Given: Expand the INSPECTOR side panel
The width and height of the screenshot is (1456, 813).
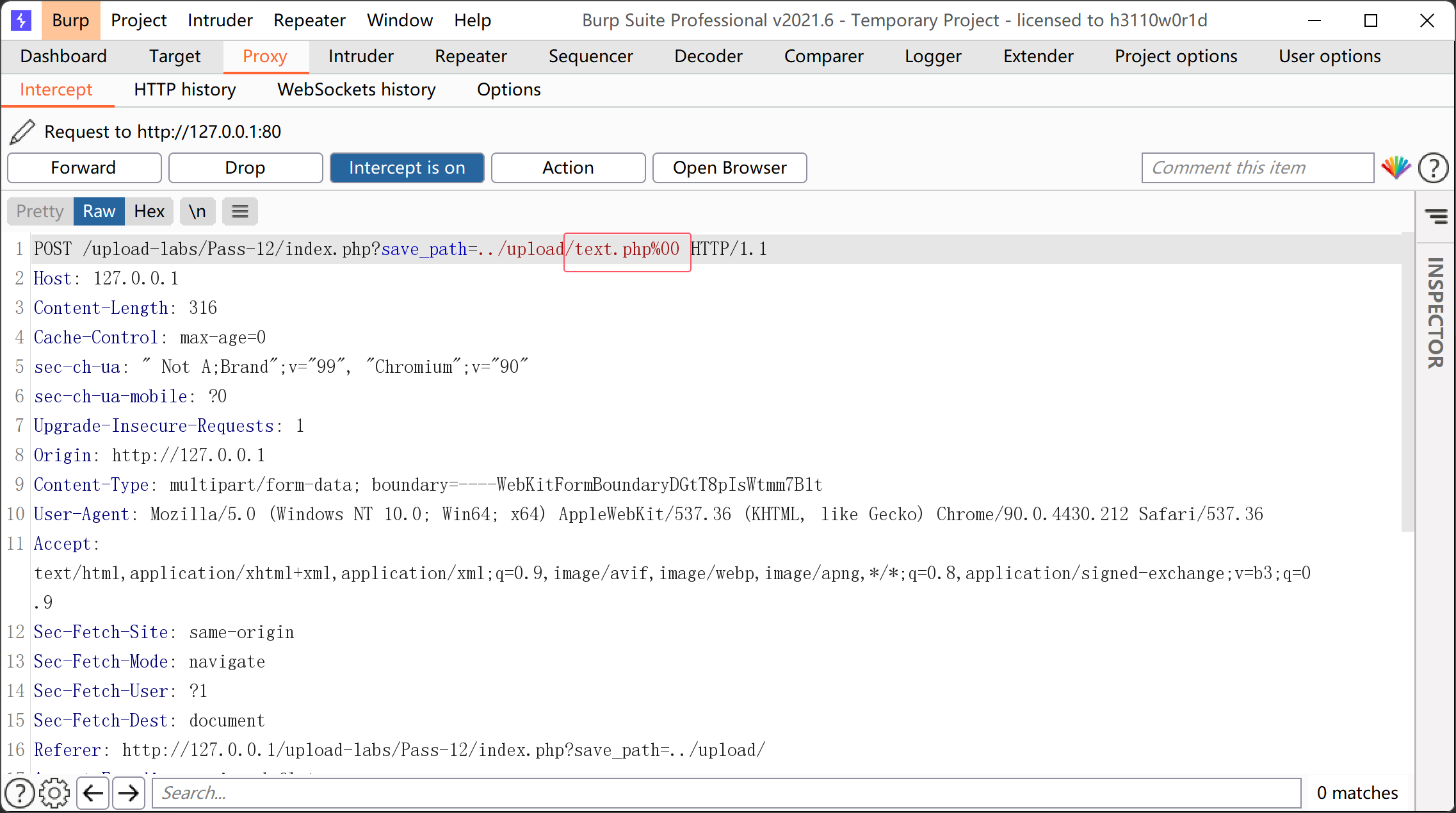Looking at the screenshot, I should [1436, 313].
